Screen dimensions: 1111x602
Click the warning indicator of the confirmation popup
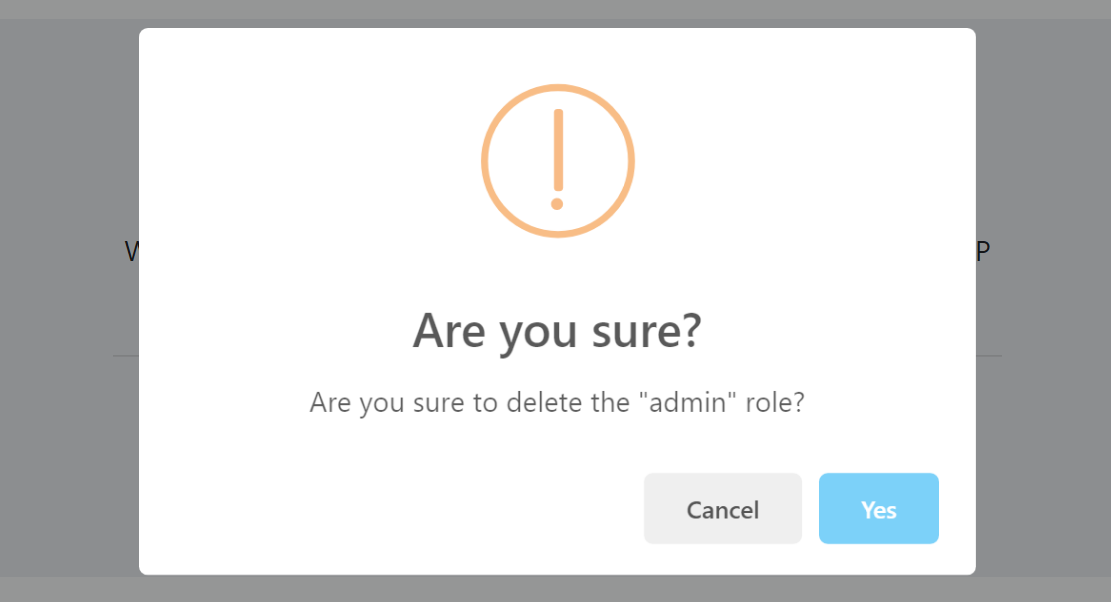(x=558, y=160)
